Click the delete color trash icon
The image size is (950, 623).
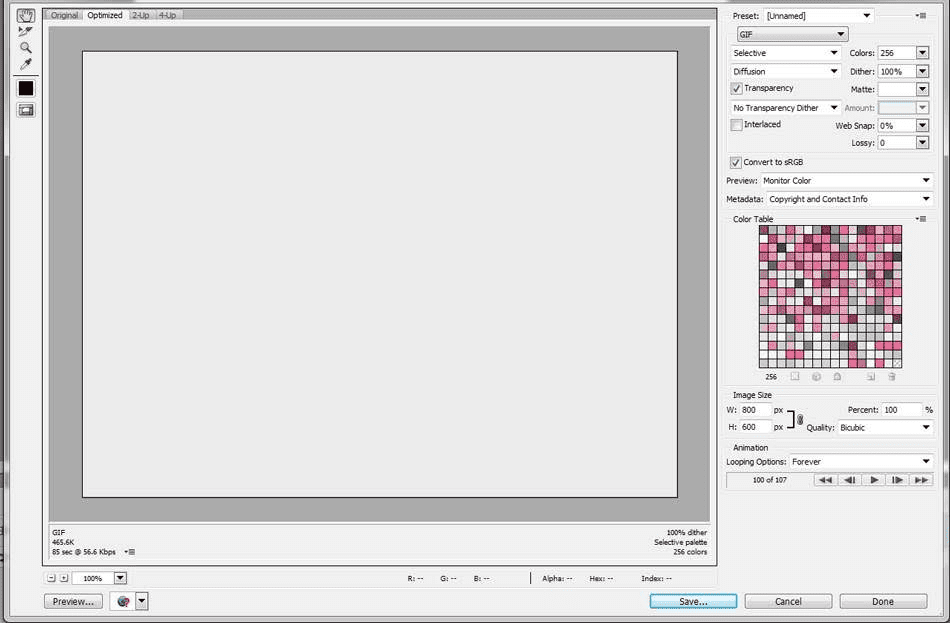892,377
